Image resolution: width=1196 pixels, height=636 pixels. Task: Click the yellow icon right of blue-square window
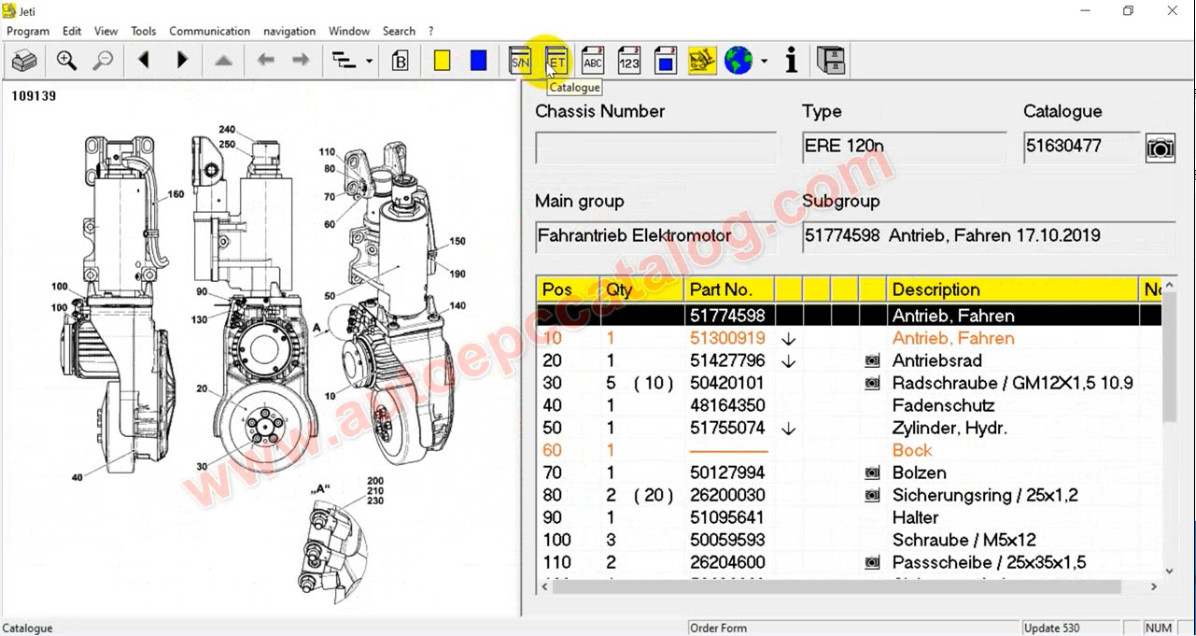click(x=702, y=60)
